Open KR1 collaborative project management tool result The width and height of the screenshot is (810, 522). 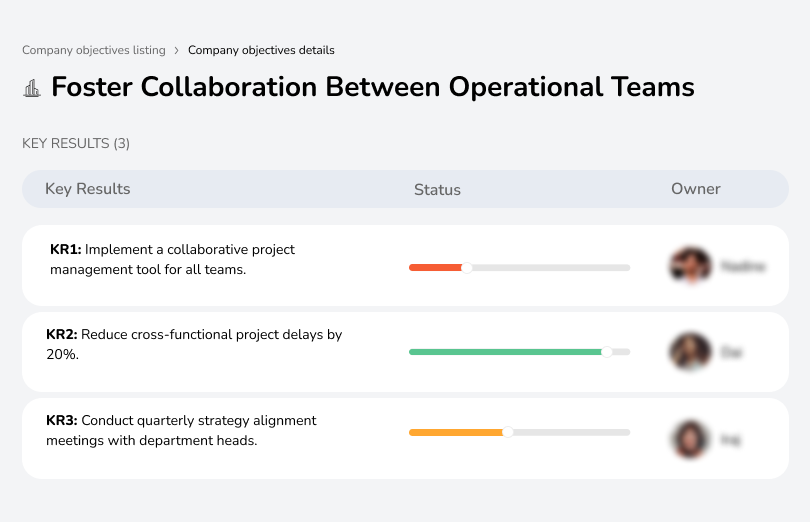(x=172, y=259)
